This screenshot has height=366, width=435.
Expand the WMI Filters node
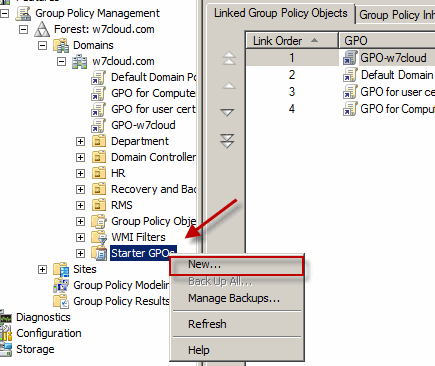tap(80, 237)
